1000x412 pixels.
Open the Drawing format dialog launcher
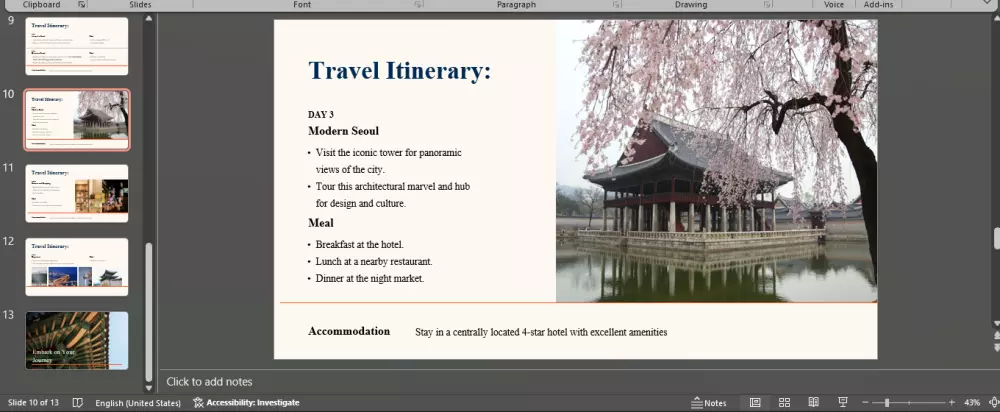tap(768, 4)
